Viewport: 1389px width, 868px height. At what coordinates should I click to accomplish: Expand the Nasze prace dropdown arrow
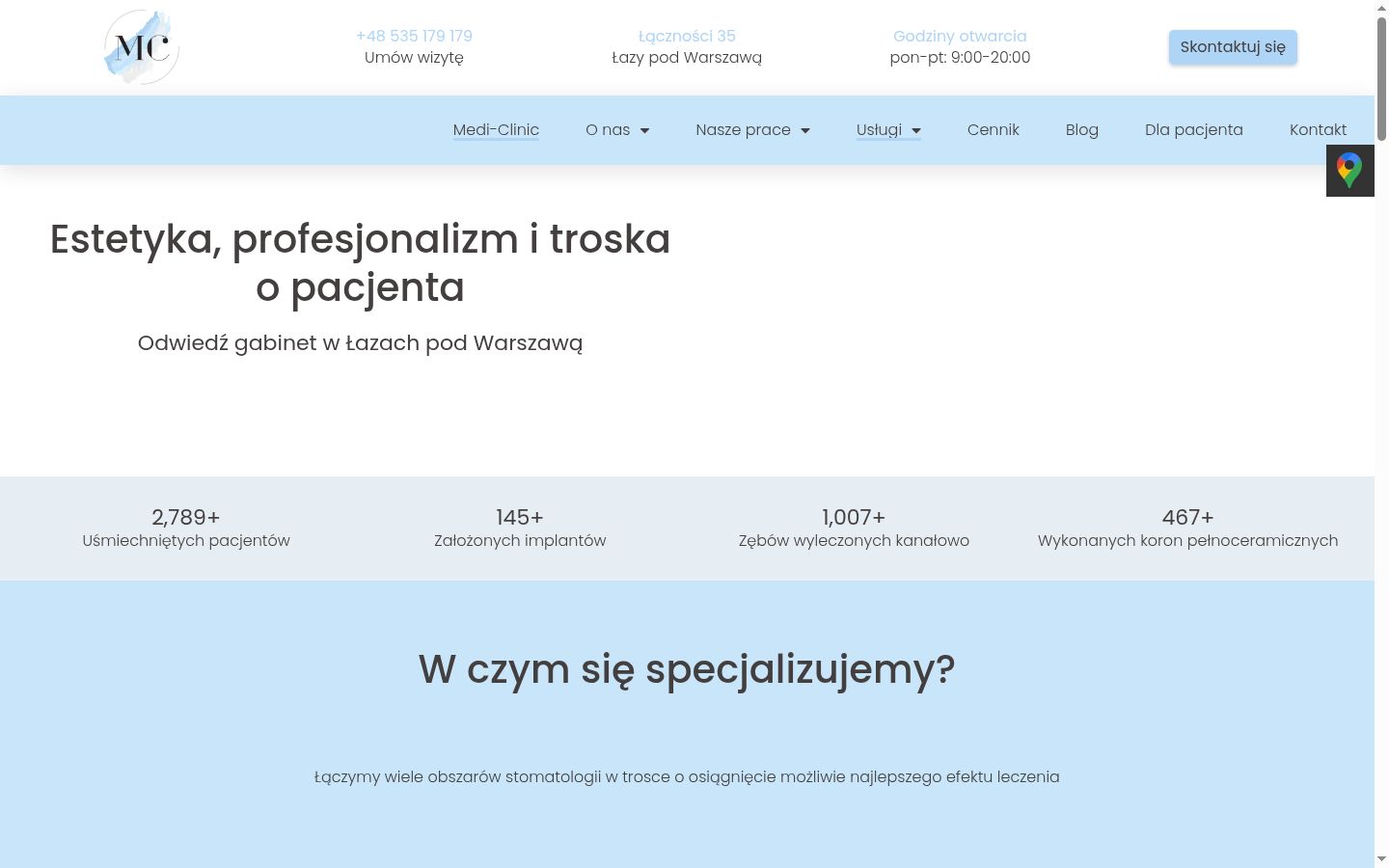[805, 130]
